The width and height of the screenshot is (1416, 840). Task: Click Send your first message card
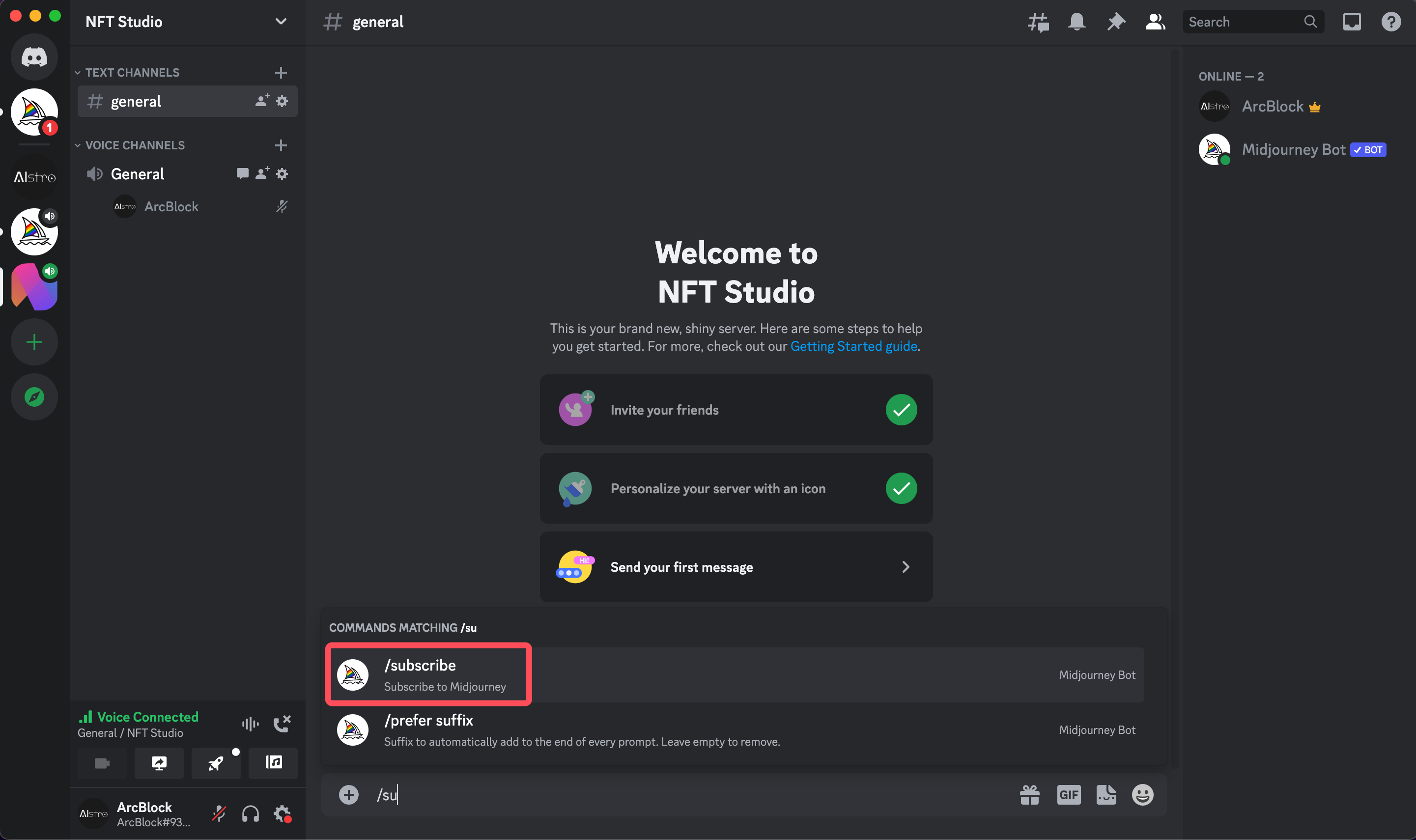pos(736,566)
